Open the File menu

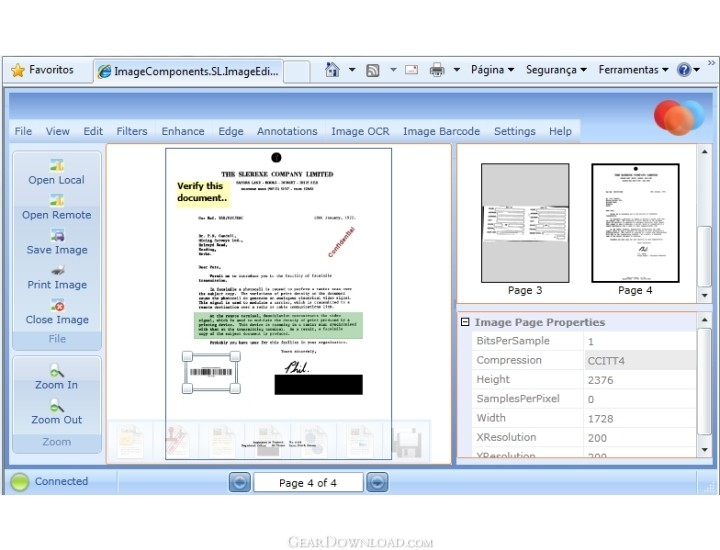pyautogui.click(x=23, y=131)
